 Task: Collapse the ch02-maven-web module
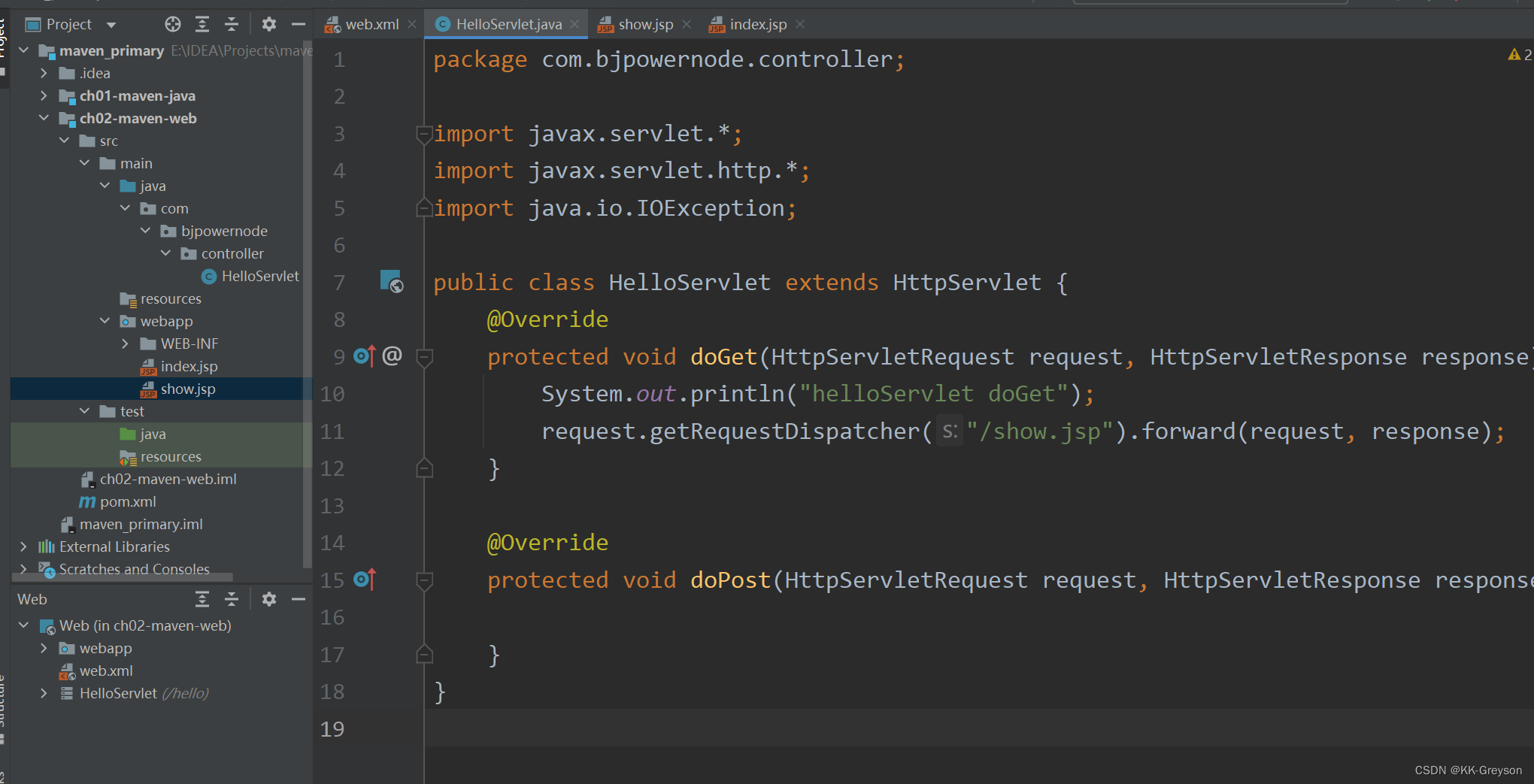[x=44, y=118]
